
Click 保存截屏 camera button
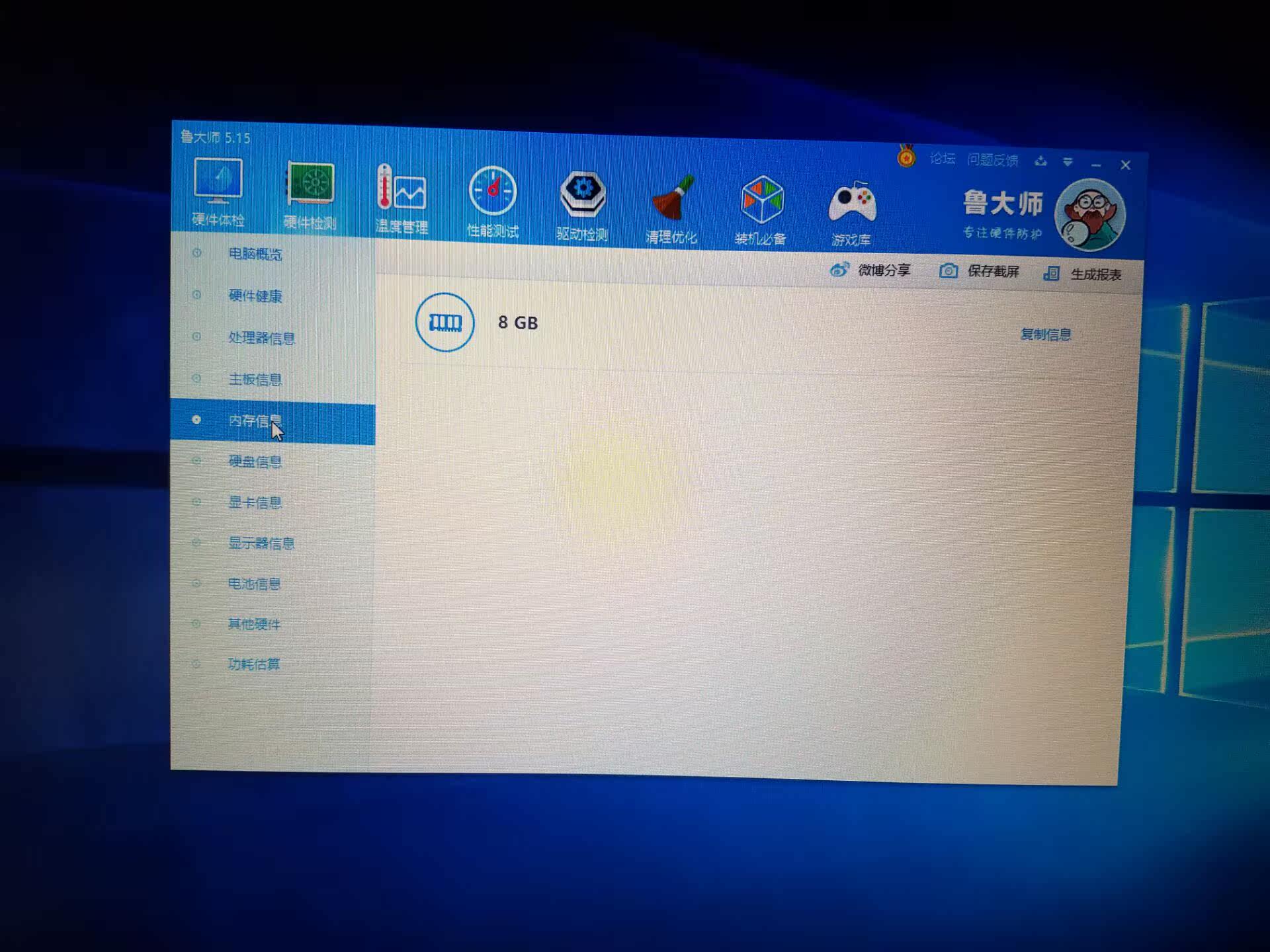click(x=980, y=271)
